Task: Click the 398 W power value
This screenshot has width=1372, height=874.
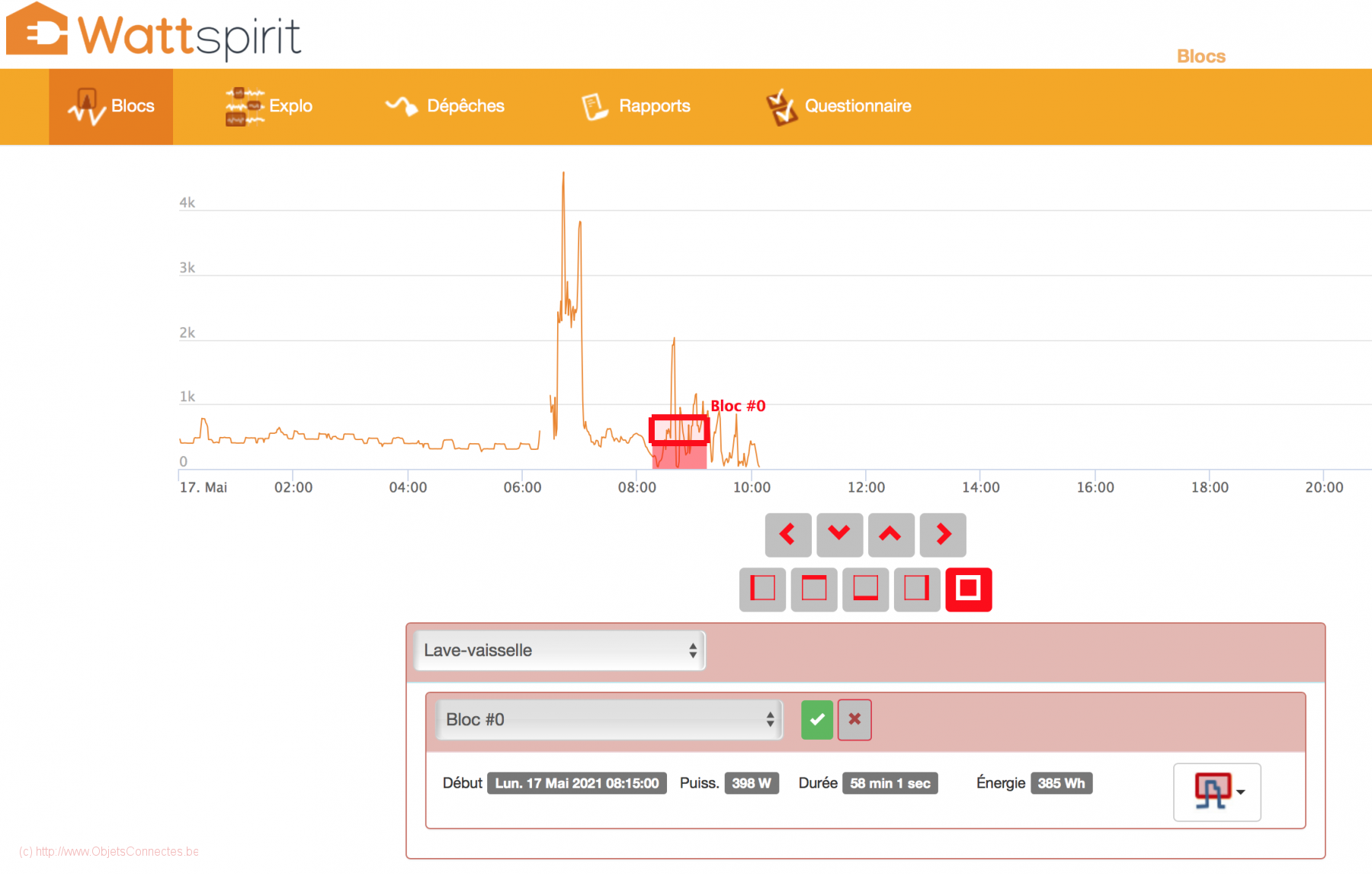Action: pyautogui.click(x=752, y=783)
